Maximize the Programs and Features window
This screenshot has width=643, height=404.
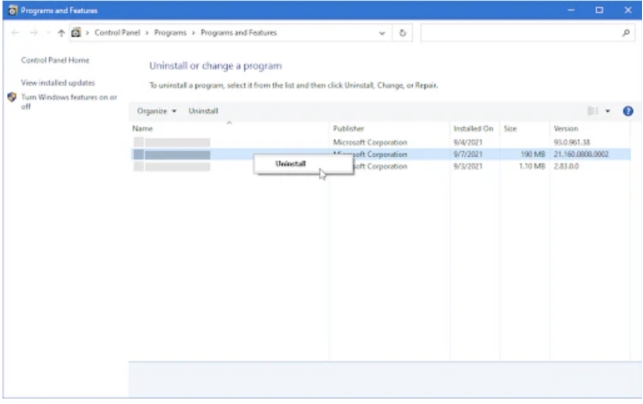[599, 10]
